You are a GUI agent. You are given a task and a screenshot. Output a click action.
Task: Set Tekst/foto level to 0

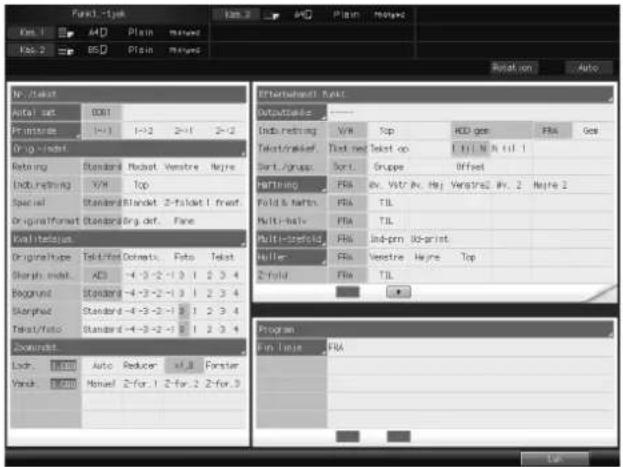pyautogui.click(x=182, y=329)
